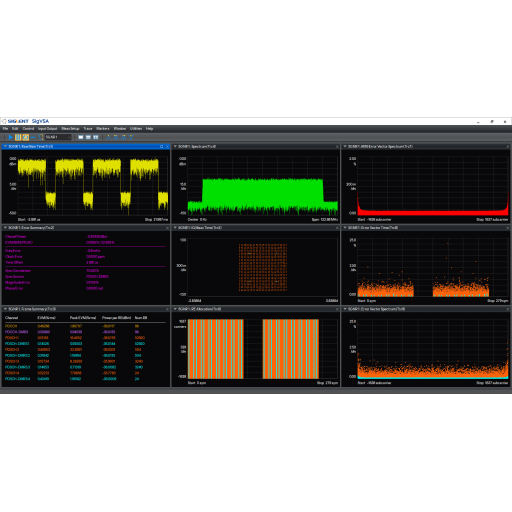Close the Error Summary panel

click(x=167, y=228)
